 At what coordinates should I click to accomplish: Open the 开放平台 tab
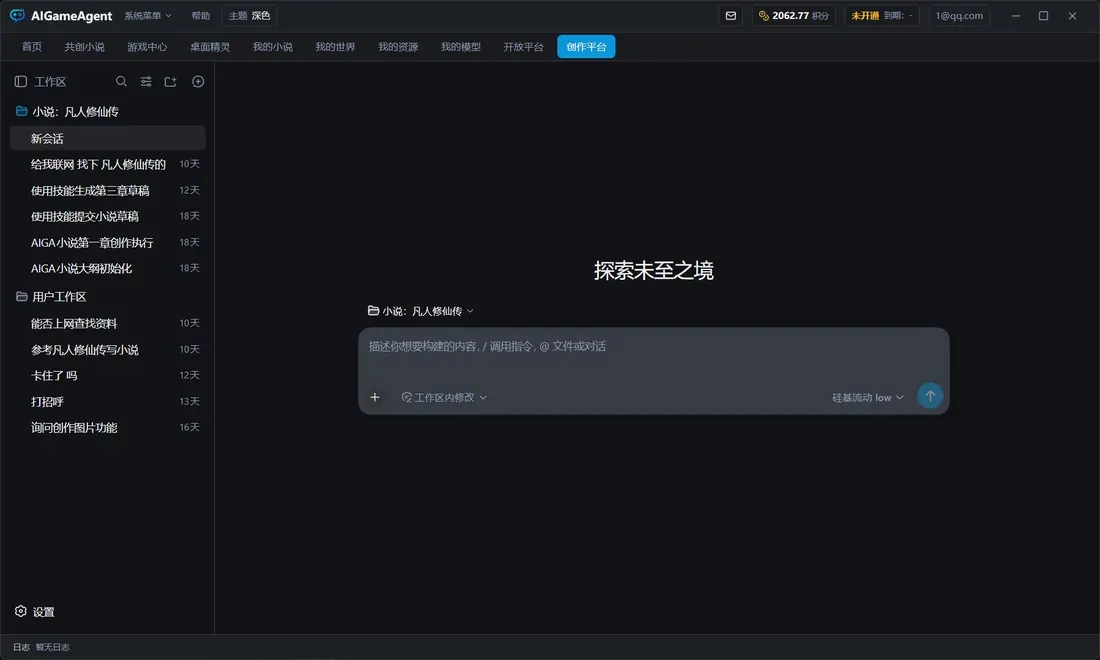click(x=523, y=47)
